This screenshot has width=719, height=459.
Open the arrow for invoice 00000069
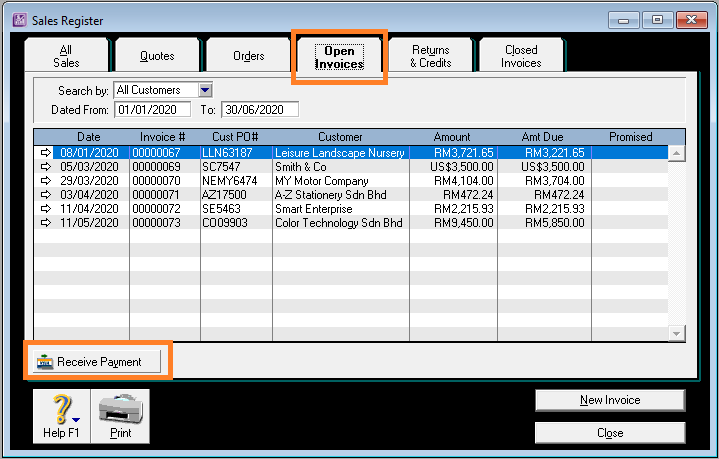(46, 166)
